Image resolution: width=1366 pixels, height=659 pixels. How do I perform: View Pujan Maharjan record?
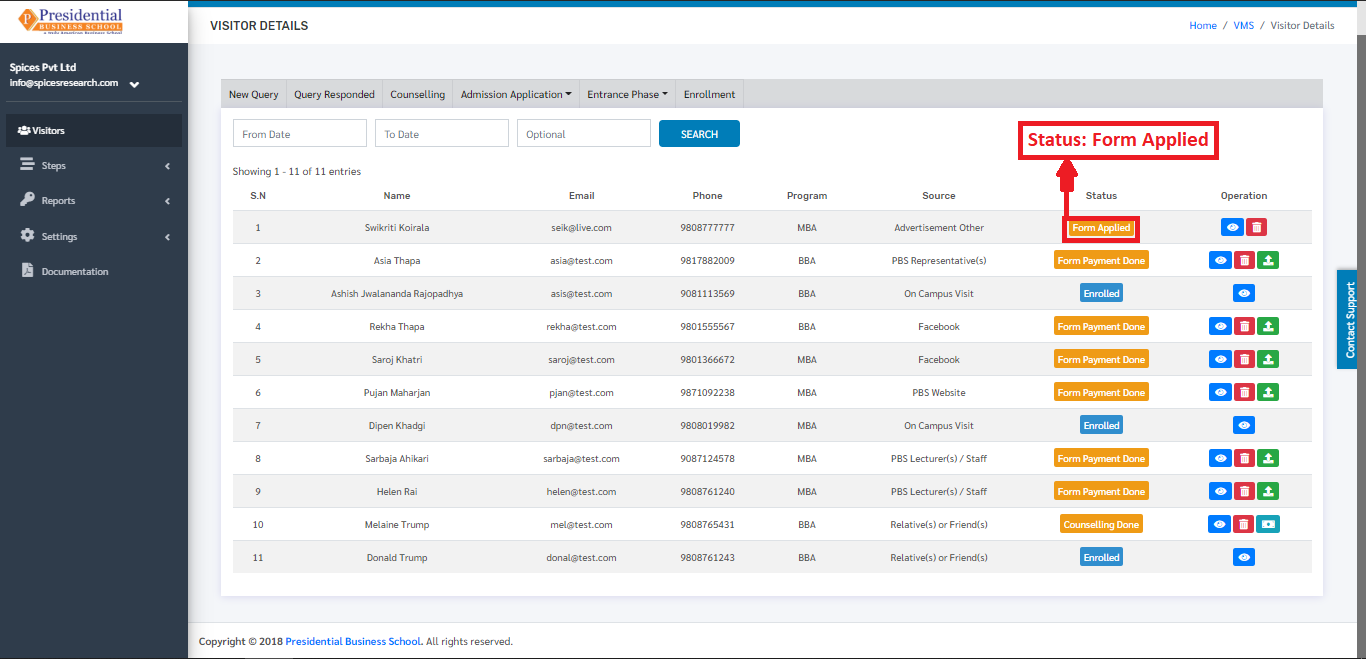[x=1220, y=392]
